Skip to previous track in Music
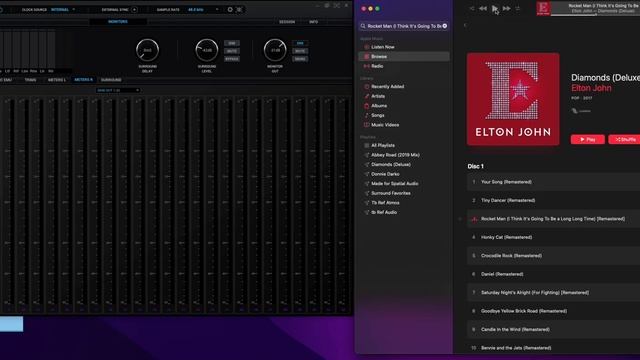Screen dimensions: 640x360 pyautogui.click(x=483, y=9)
